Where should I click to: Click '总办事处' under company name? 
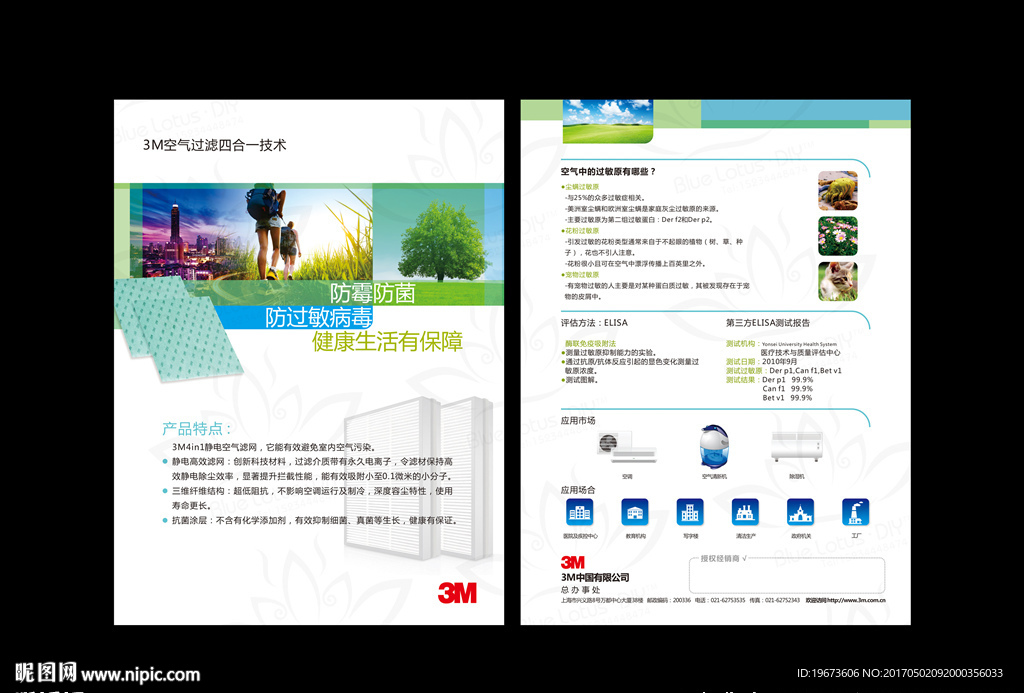[580, 590]
